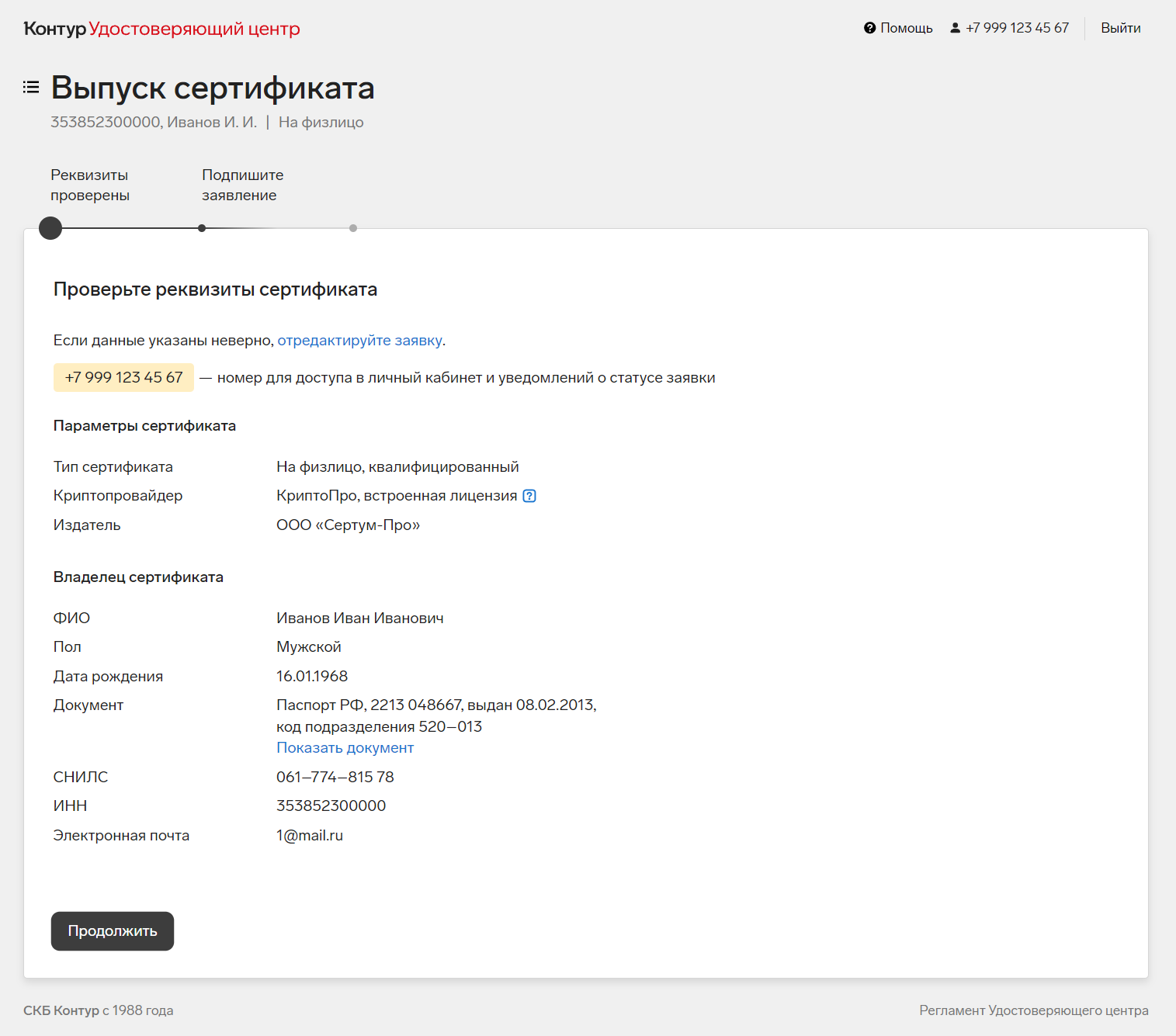Click the Контур logo in the header

tap(54, 29)
